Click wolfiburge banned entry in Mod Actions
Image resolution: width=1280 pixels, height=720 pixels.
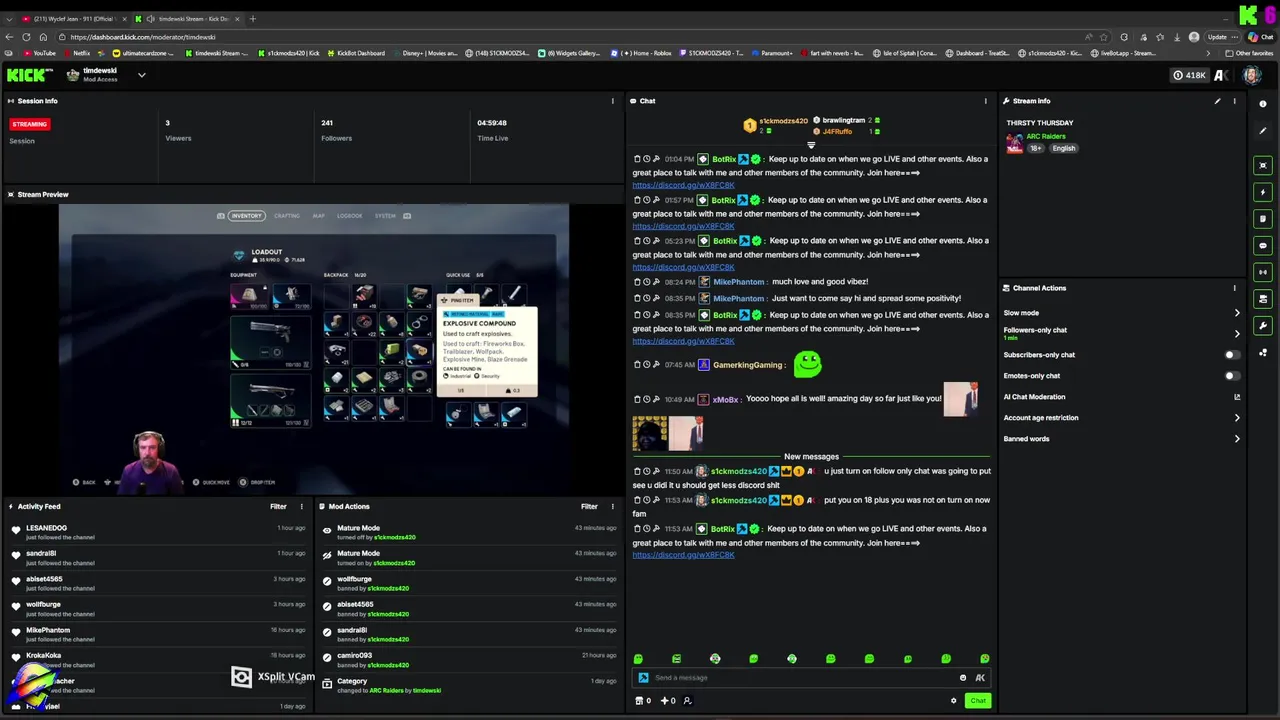(470, 583)
